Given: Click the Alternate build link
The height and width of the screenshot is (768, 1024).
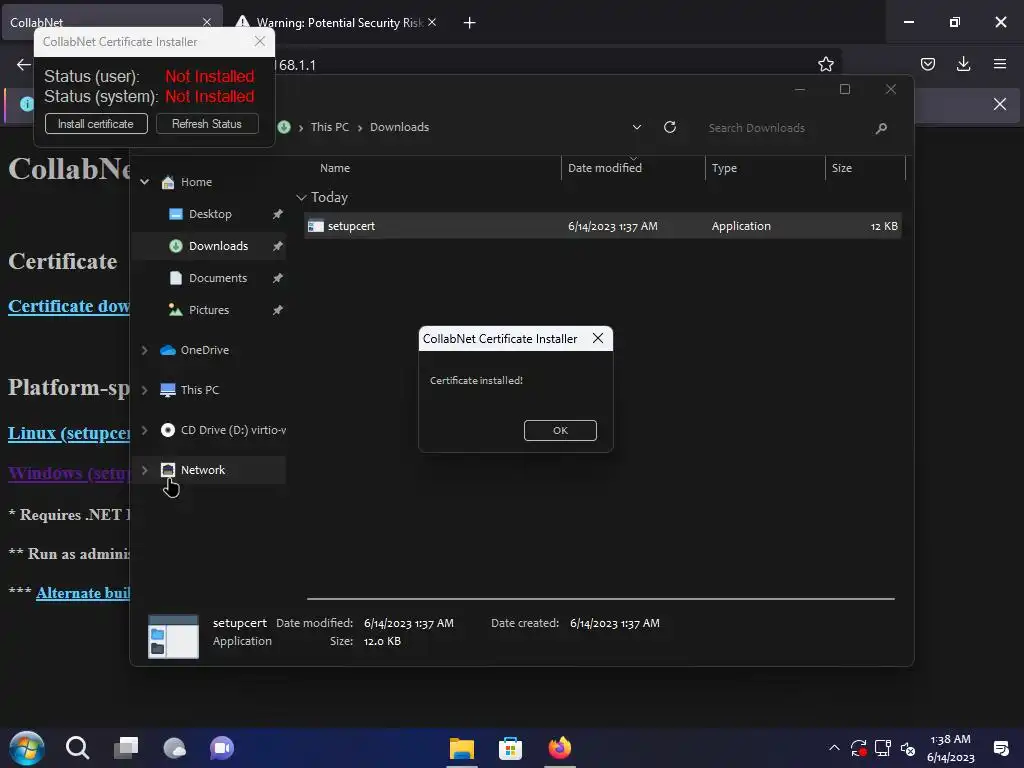Looking at the screenshot, I should pos(83,593).
